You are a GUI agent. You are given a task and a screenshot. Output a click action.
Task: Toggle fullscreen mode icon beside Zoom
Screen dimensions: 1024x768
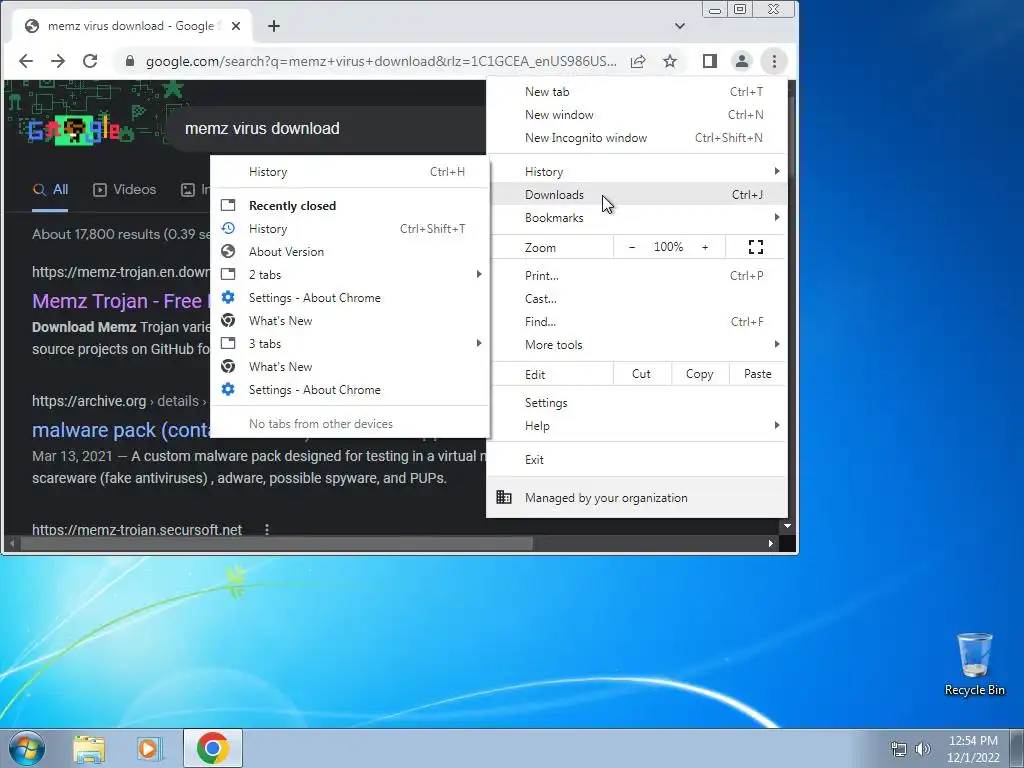pyautogui.click(x=756, y=247)
